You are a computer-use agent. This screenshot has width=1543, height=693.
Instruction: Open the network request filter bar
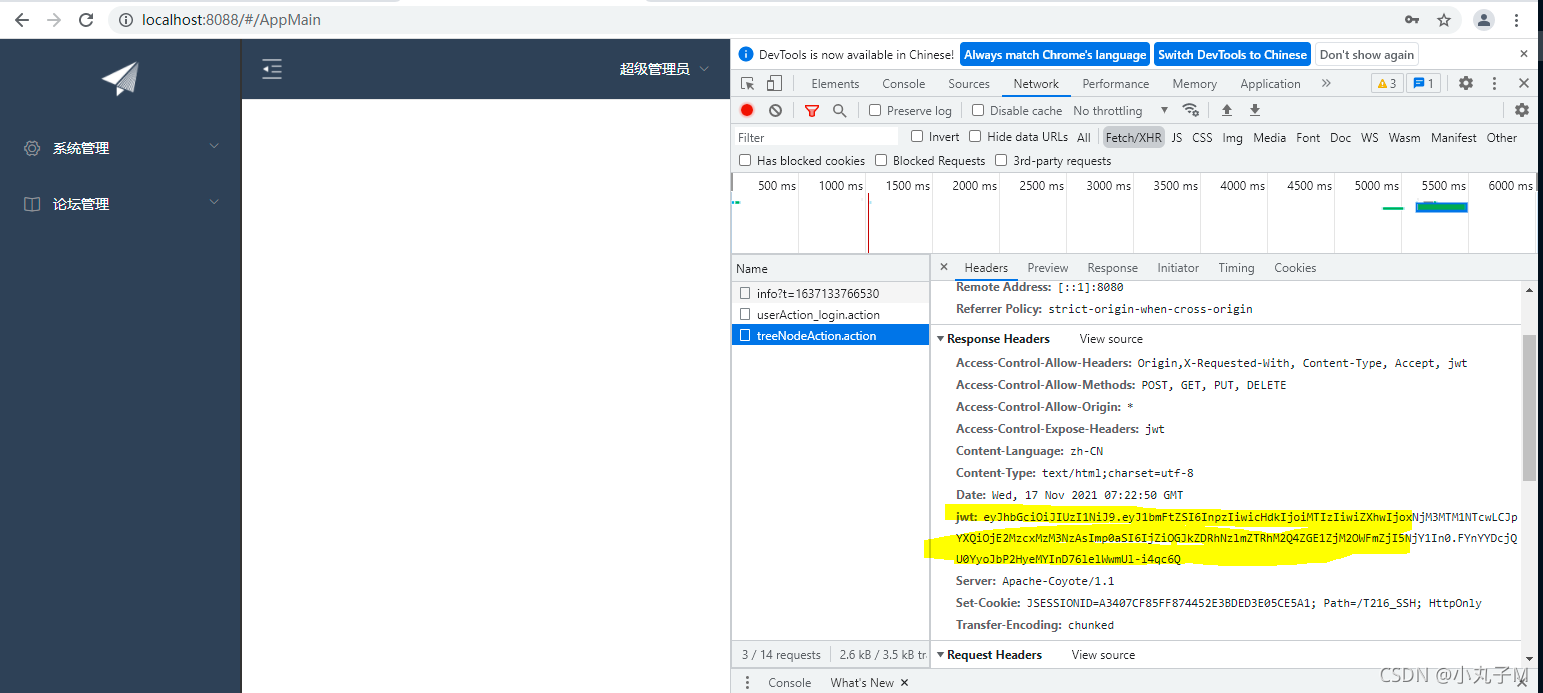click(811, 110)
